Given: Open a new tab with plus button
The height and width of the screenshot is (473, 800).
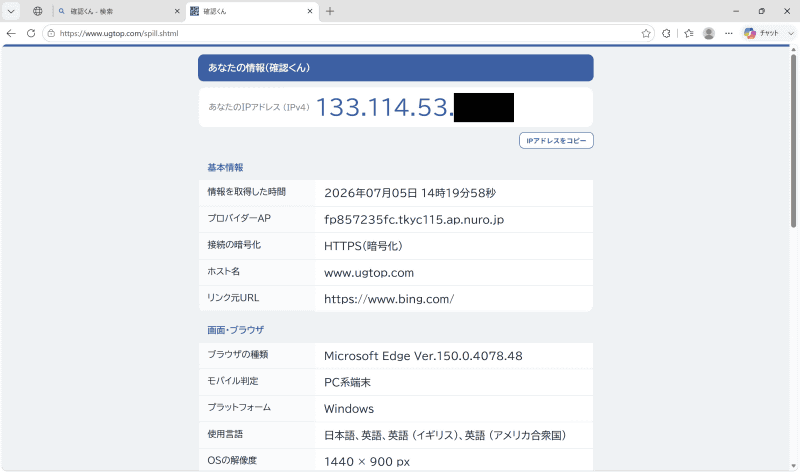Looking at the screenshot, I should 330,11.
